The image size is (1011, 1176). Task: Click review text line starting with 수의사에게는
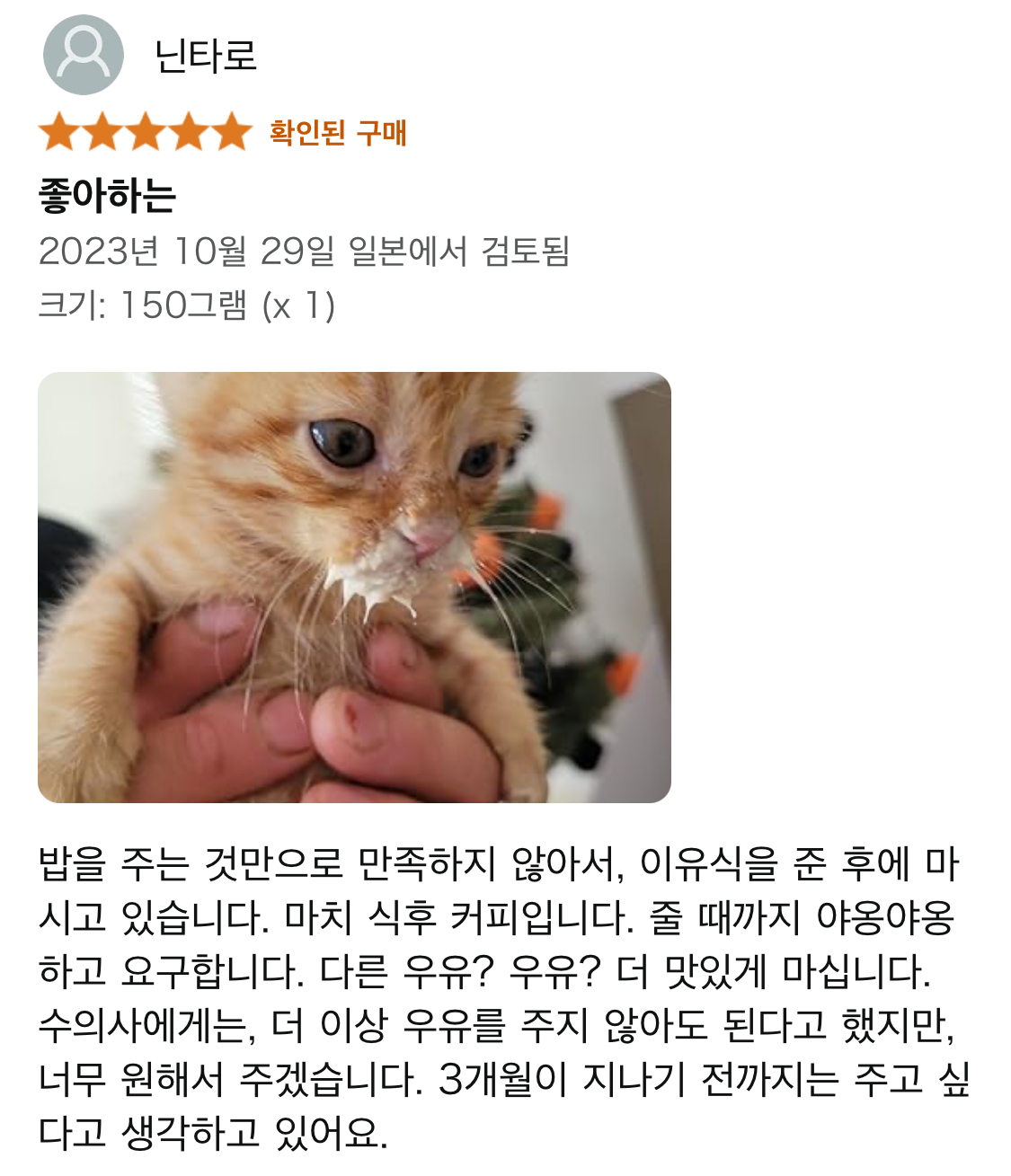496,1026
